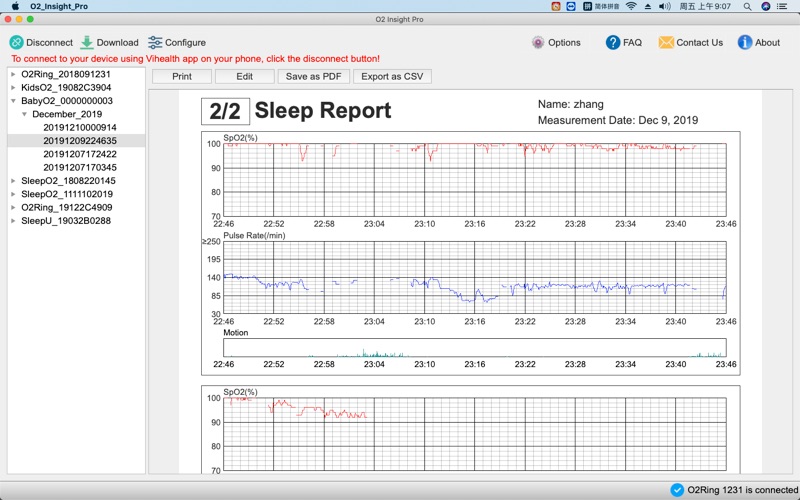This screenshot has height=500, width=800.
Task: Select record 20191210000914
Action: [x=80, y=127]
